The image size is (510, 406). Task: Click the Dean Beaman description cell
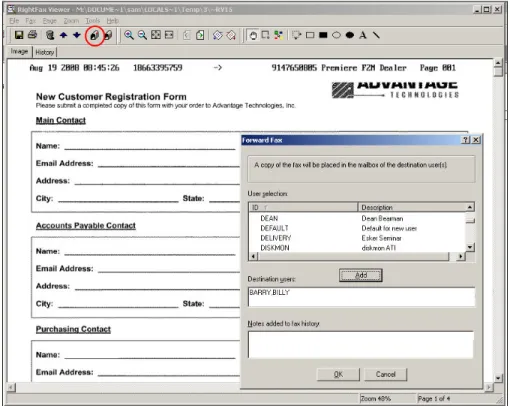coord(382,218)
